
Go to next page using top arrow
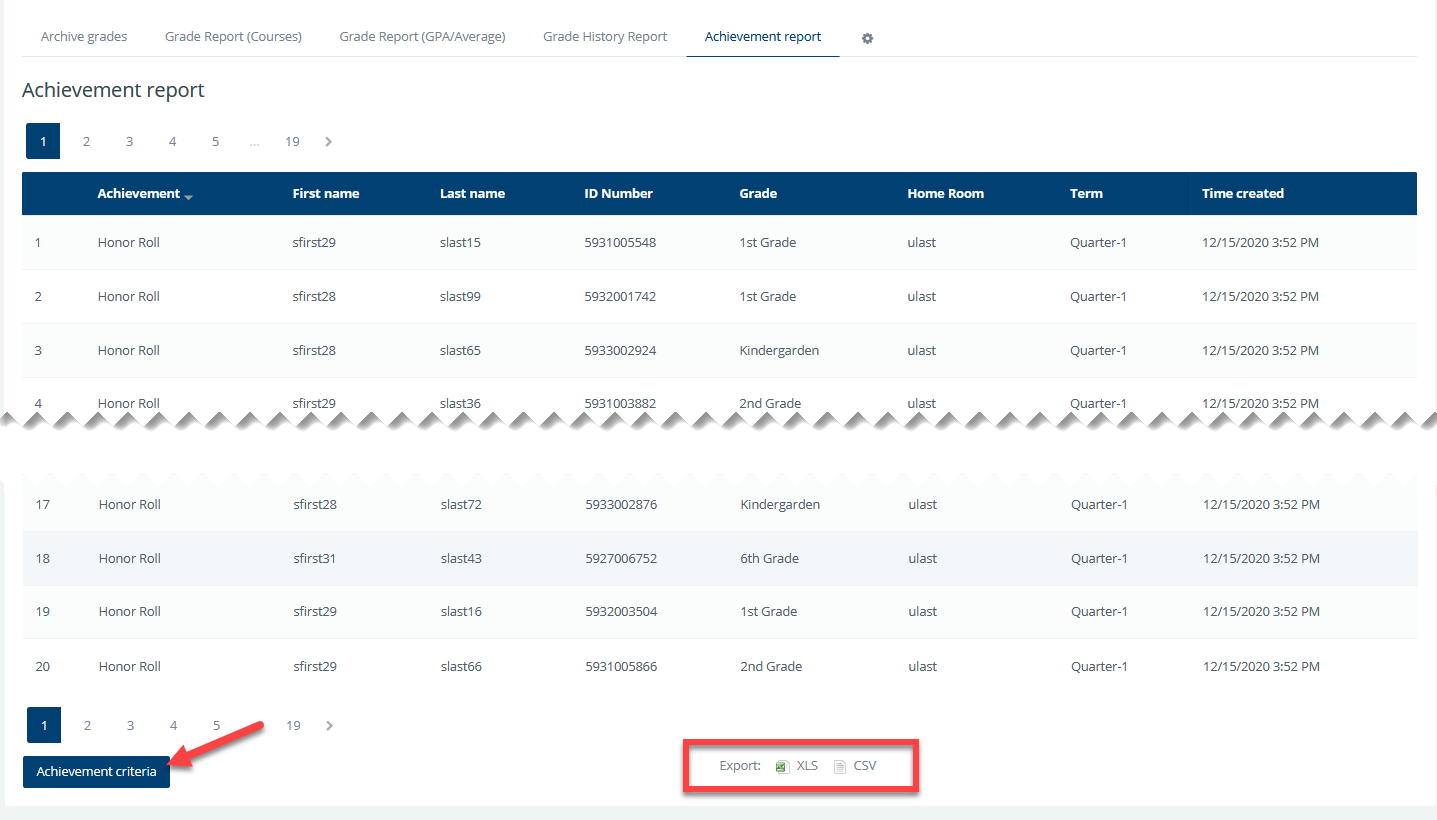(x=329, y=142)
